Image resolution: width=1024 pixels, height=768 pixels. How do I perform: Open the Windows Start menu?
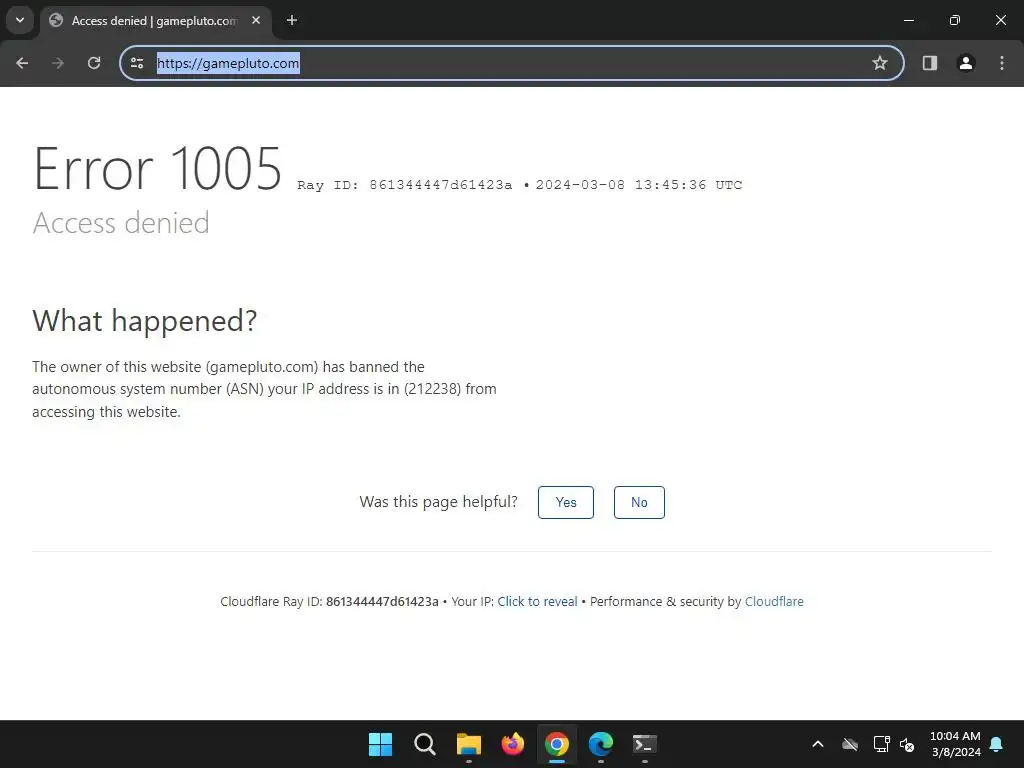pos(380,744)
